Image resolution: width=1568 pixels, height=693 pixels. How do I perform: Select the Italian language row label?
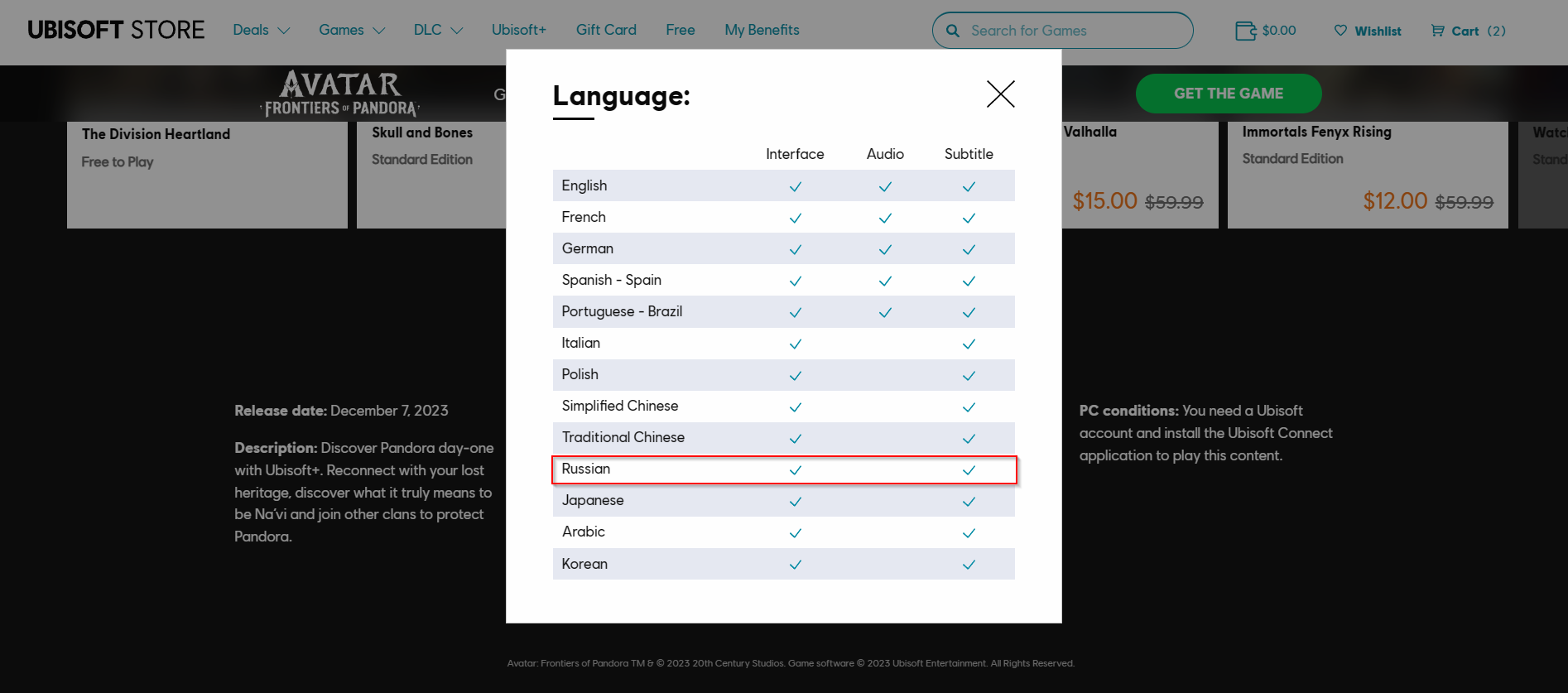[581, 343]
